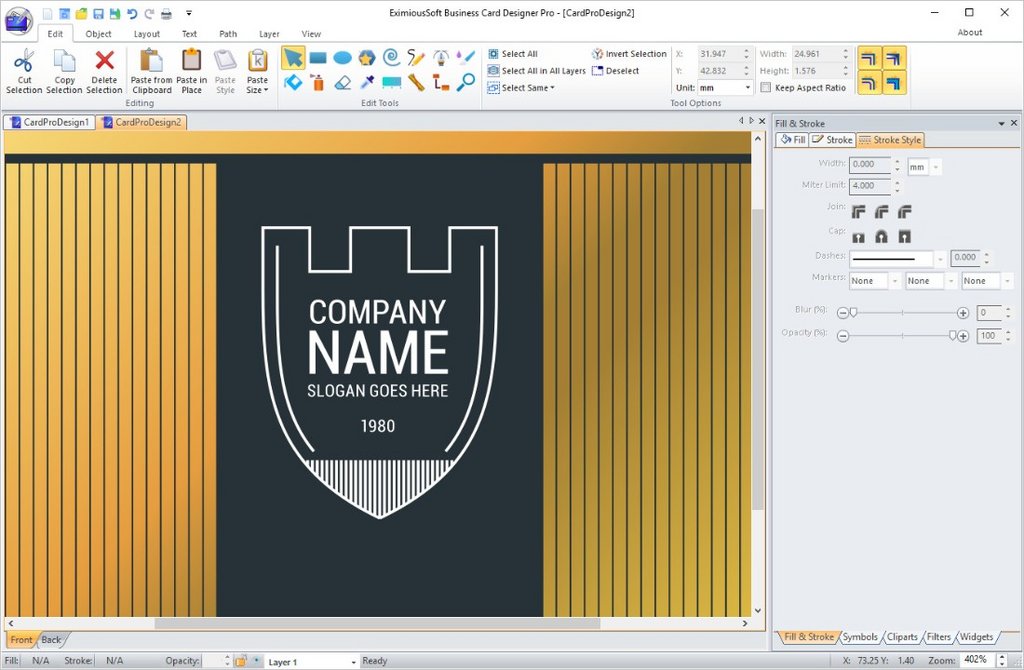Click the zoom percentage field showing 402%

tap(975, 660)
